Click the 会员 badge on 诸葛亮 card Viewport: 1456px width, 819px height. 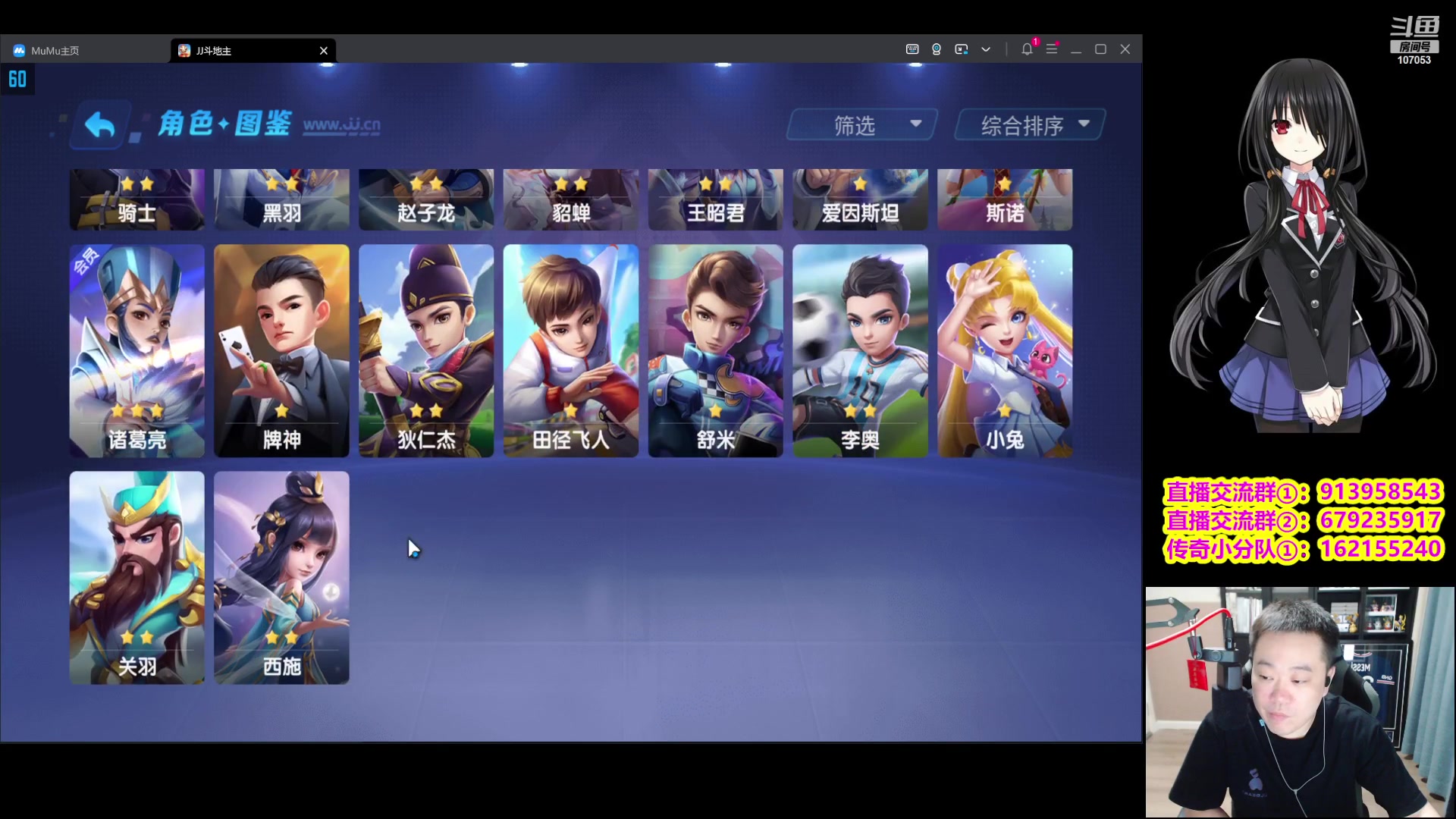pos(86,260)
